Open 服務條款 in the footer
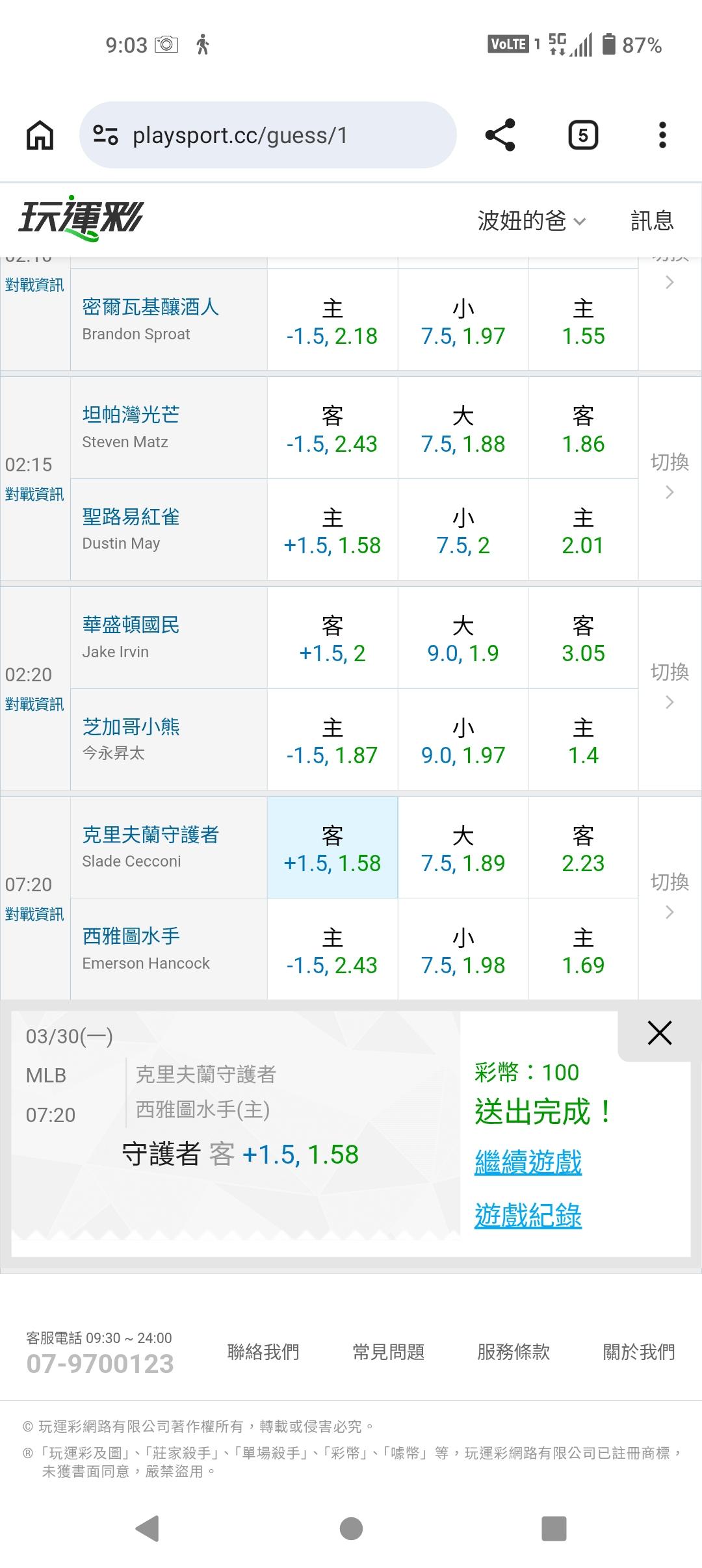Screen dimensions: 702x1568 coord(513,1352)
